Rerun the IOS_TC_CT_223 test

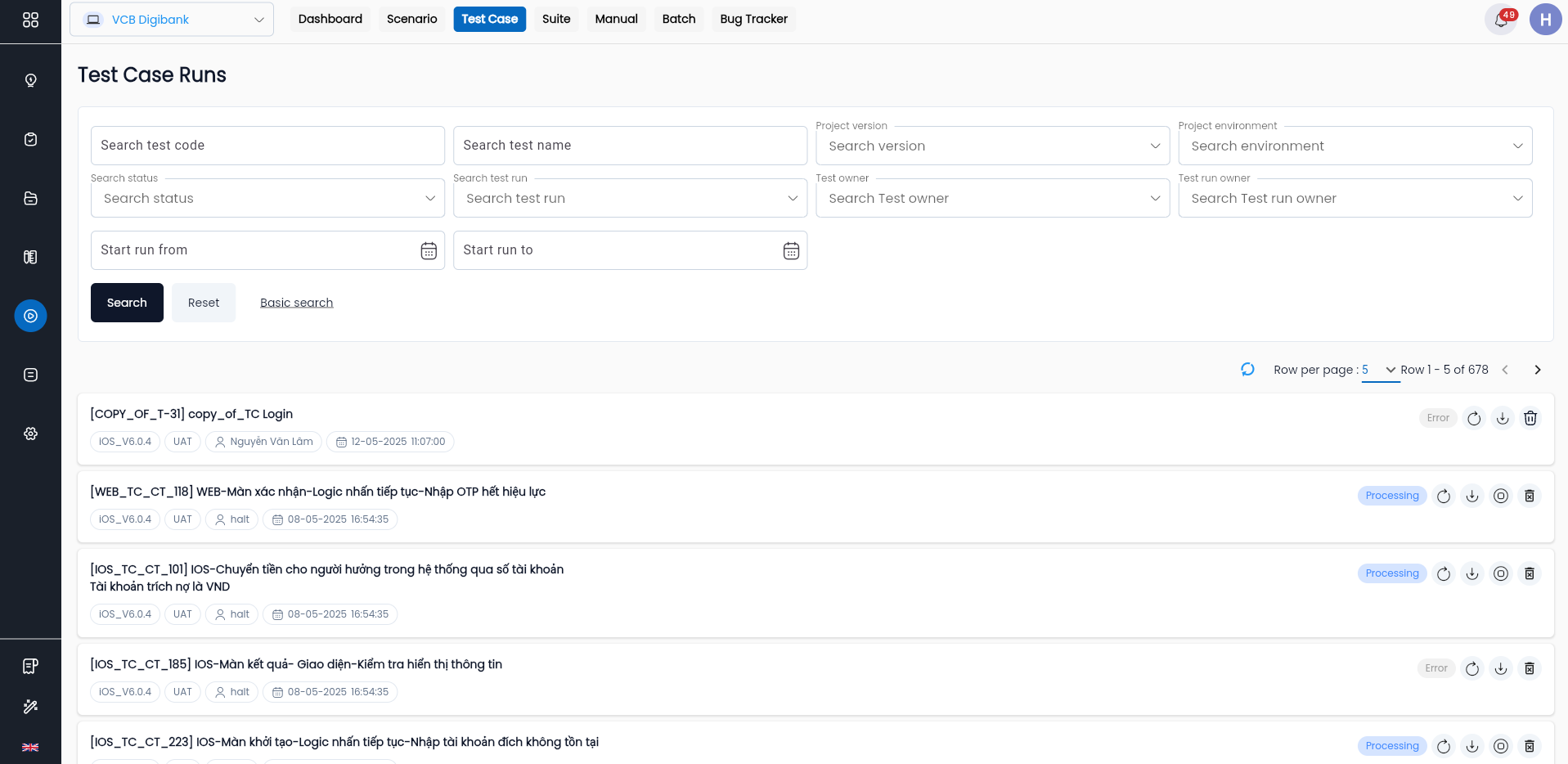click(x=1444, y=746)
